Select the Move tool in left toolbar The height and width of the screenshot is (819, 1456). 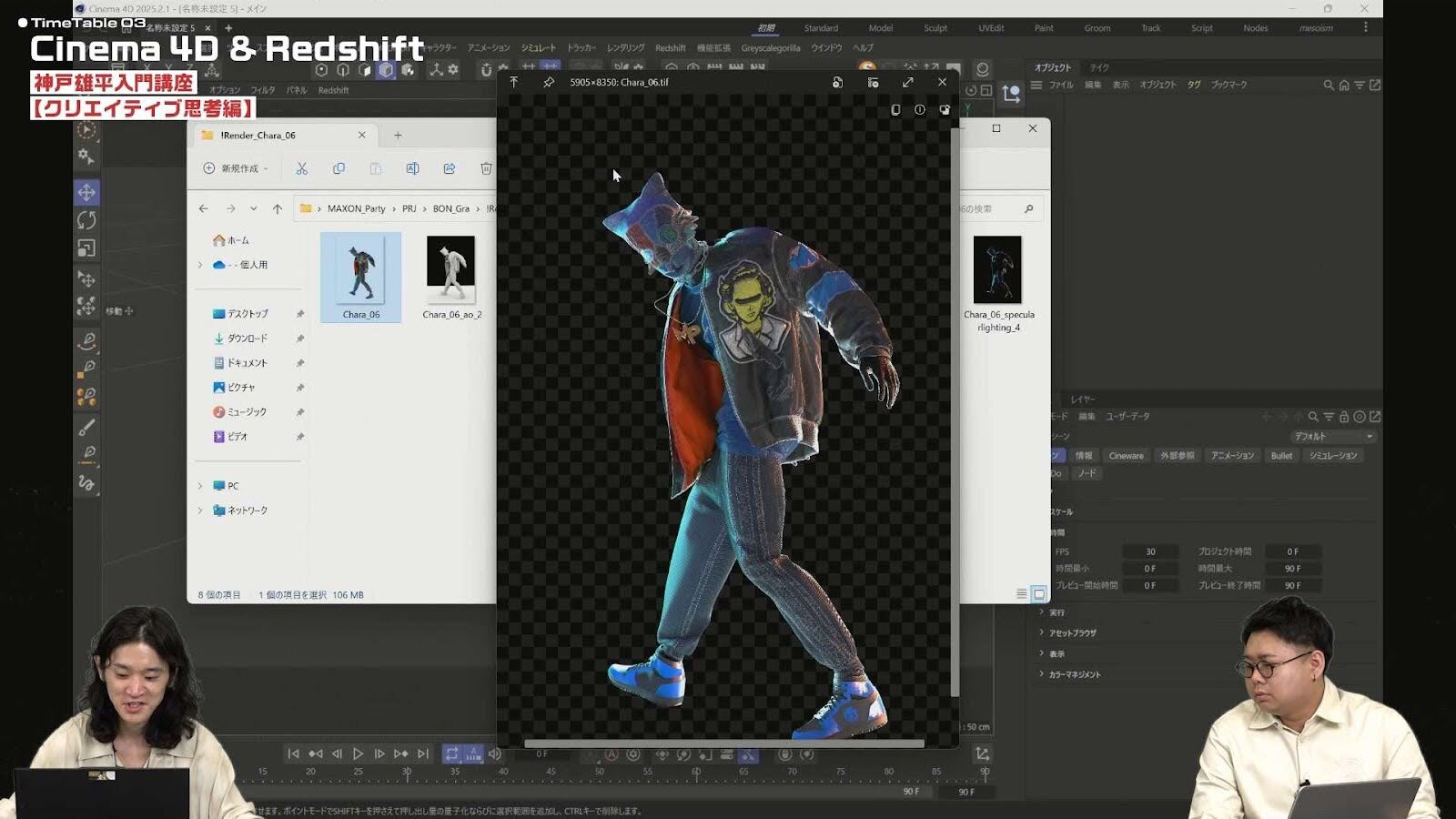tap(86, 192)
